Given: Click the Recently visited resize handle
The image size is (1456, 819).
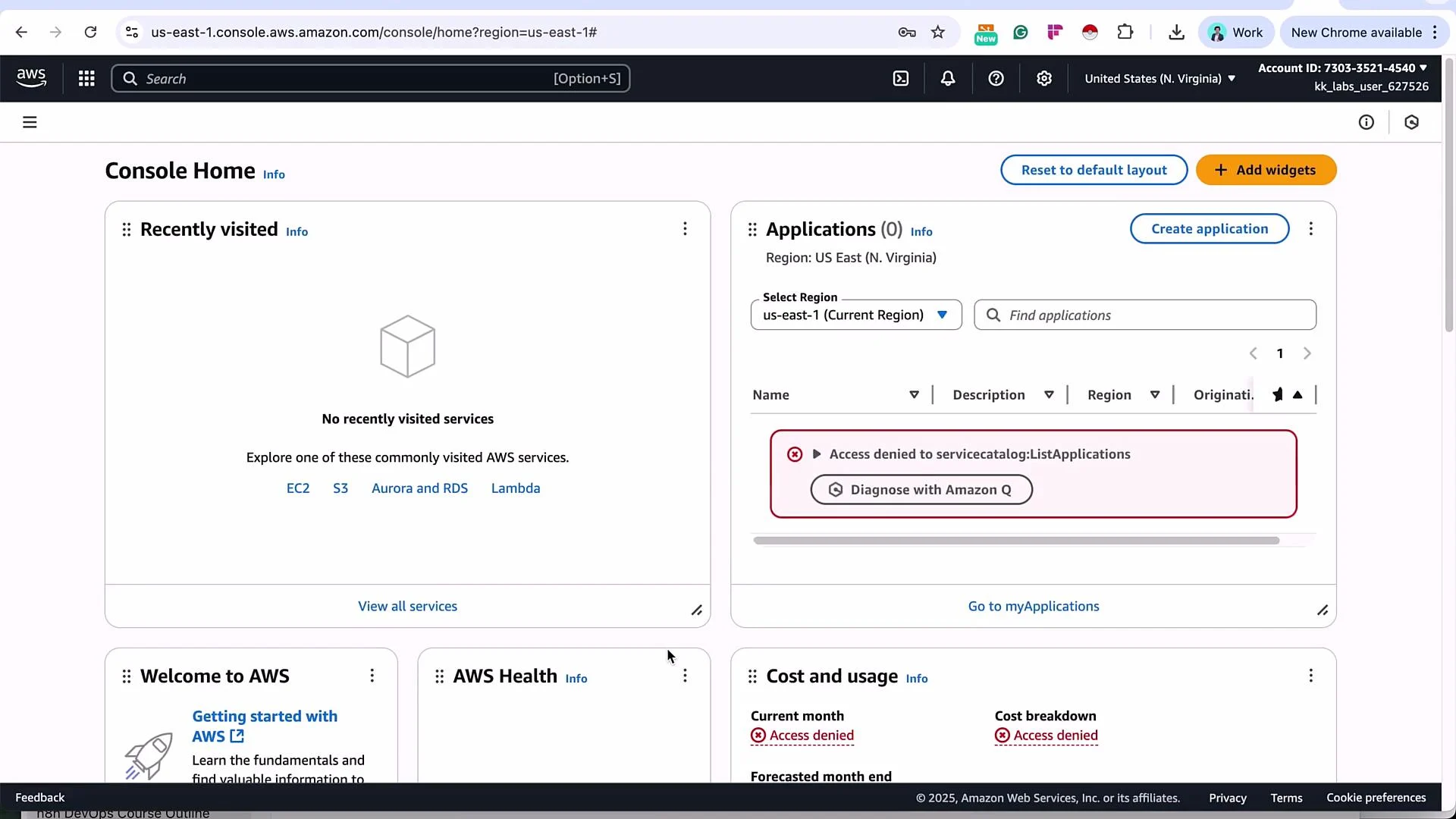Looking at the screenshot, I should pos(697,610).
